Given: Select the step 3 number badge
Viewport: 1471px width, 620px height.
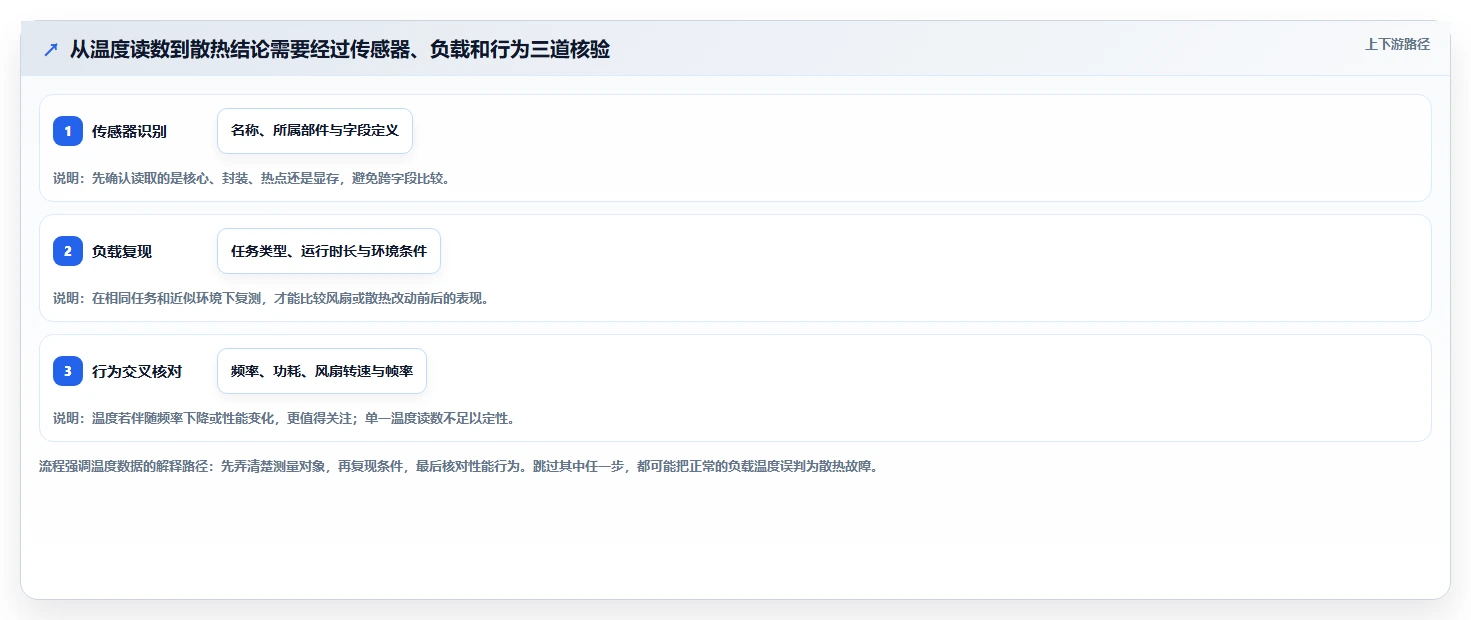Looking at the screenshot, I should pyautogui.click(x=68, y=371).
